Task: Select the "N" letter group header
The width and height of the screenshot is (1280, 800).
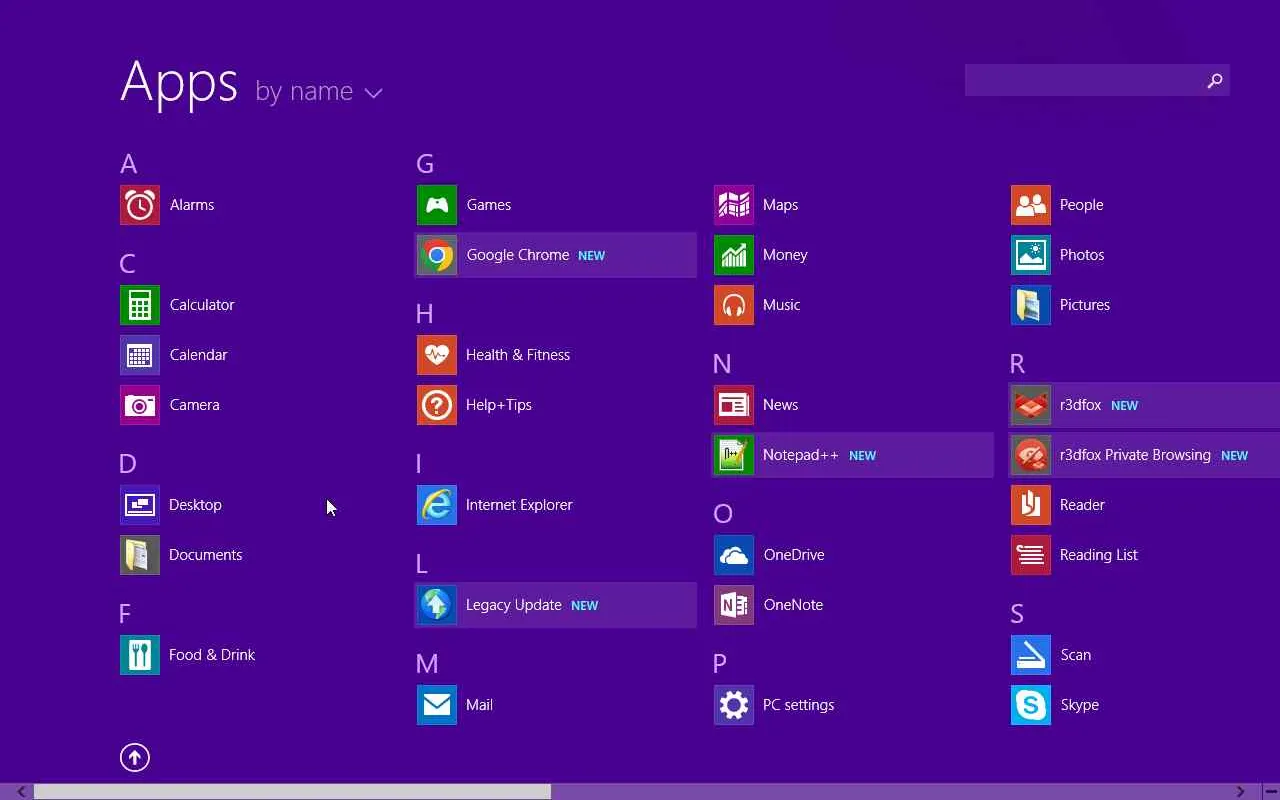Action: tap(722, 364)
